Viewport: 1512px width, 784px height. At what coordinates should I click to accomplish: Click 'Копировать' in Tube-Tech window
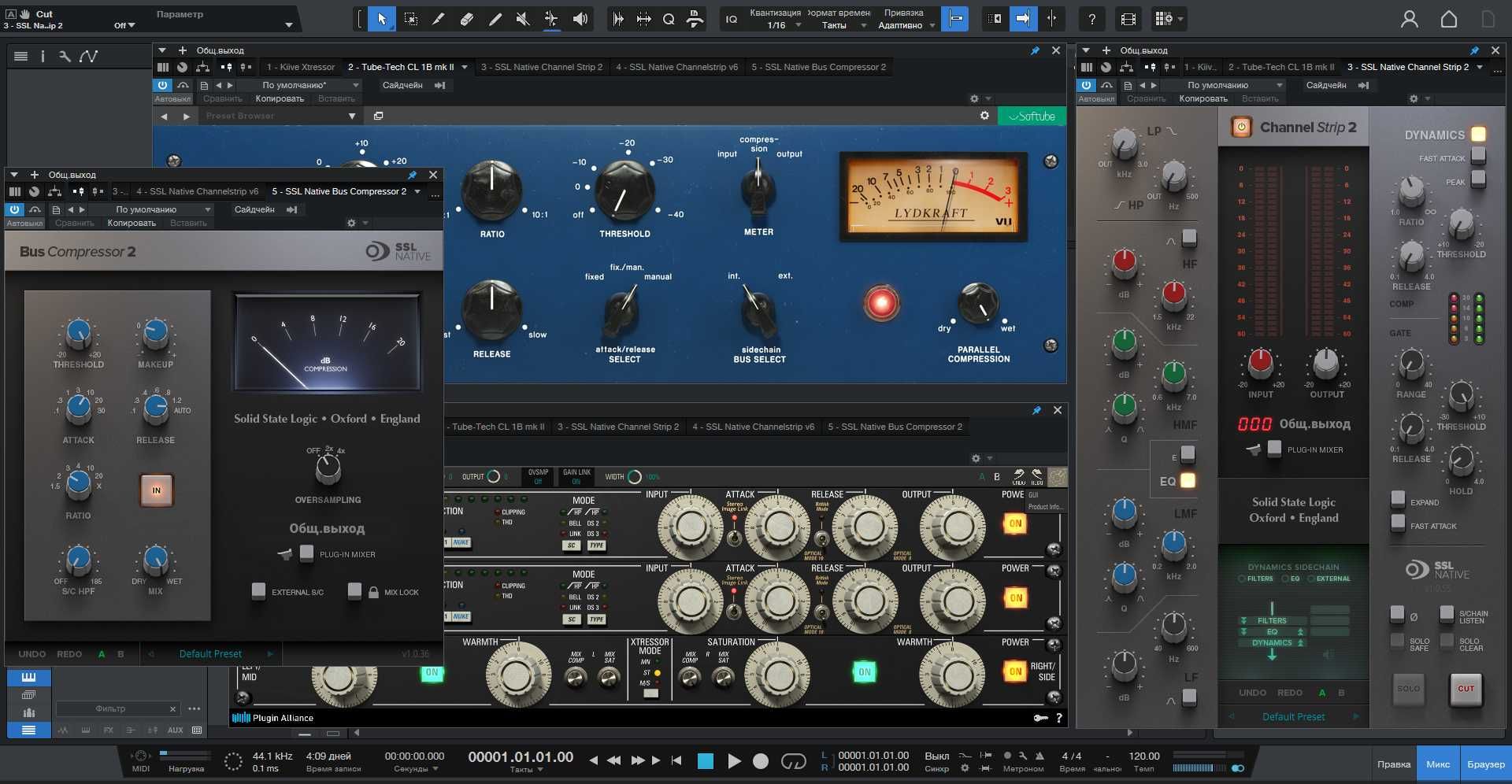[x=280, y=99]
